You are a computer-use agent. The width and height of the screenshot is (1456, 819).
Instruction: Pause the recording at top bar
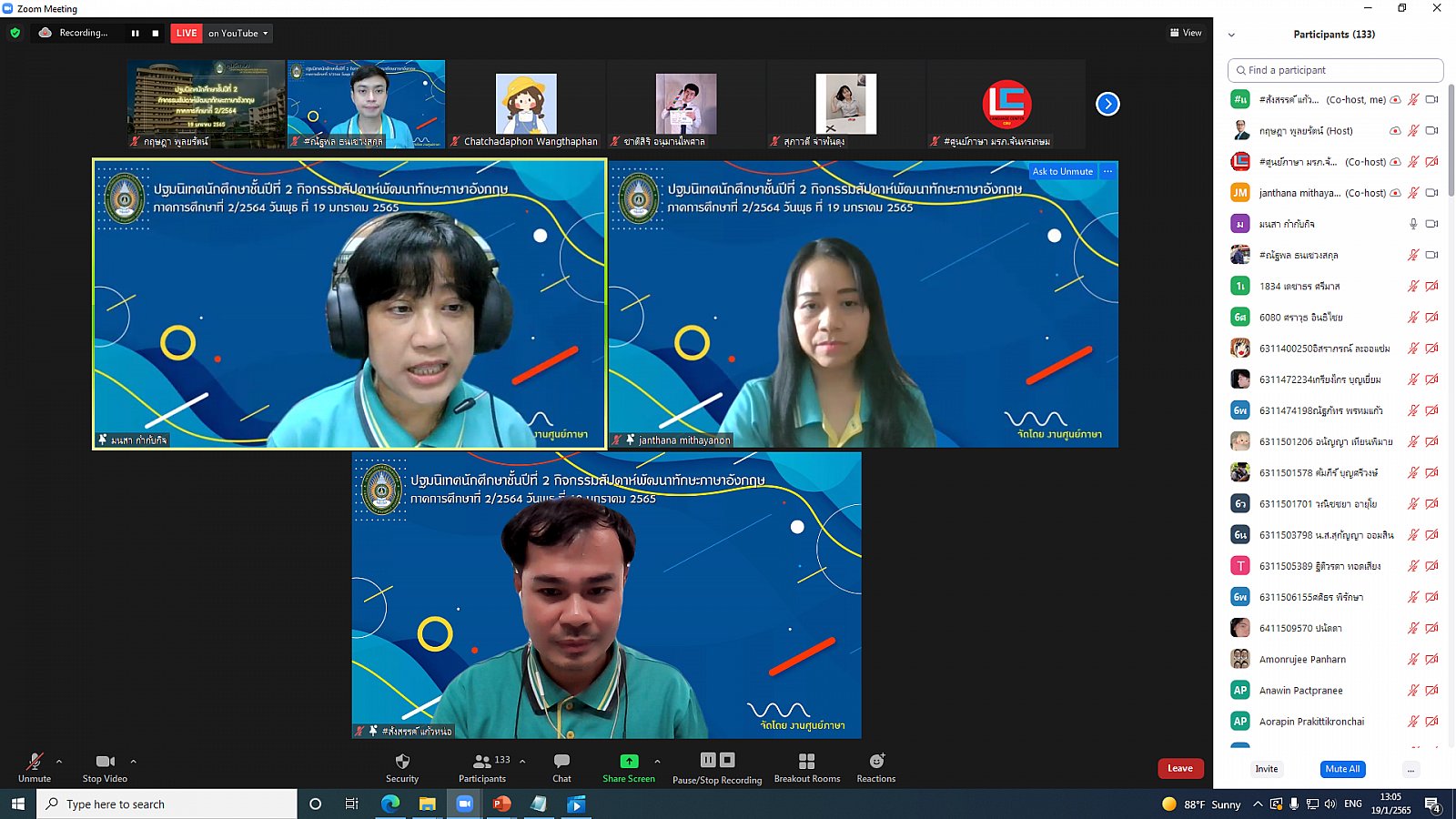click(x=136, y=34)
